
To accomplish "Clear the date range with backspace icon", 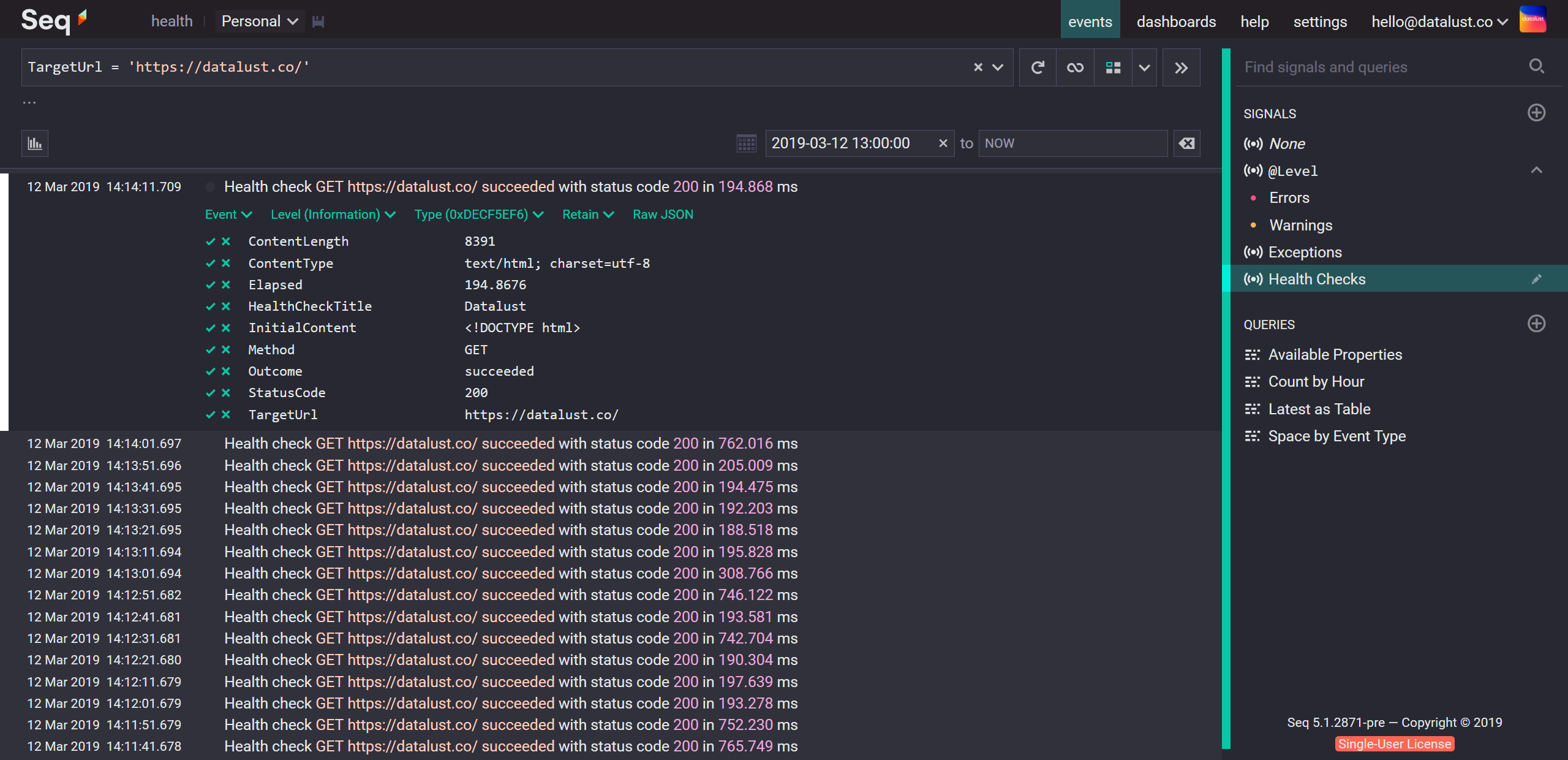I will [x=1186, y=143].
